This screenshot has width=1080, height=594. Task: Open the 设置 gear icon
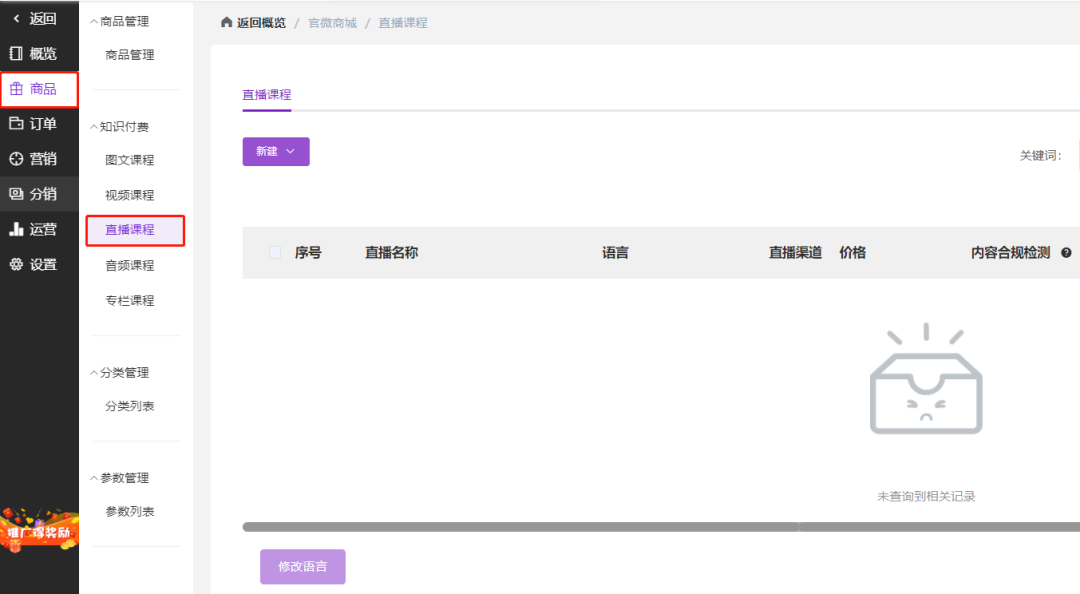coord(16,264)
